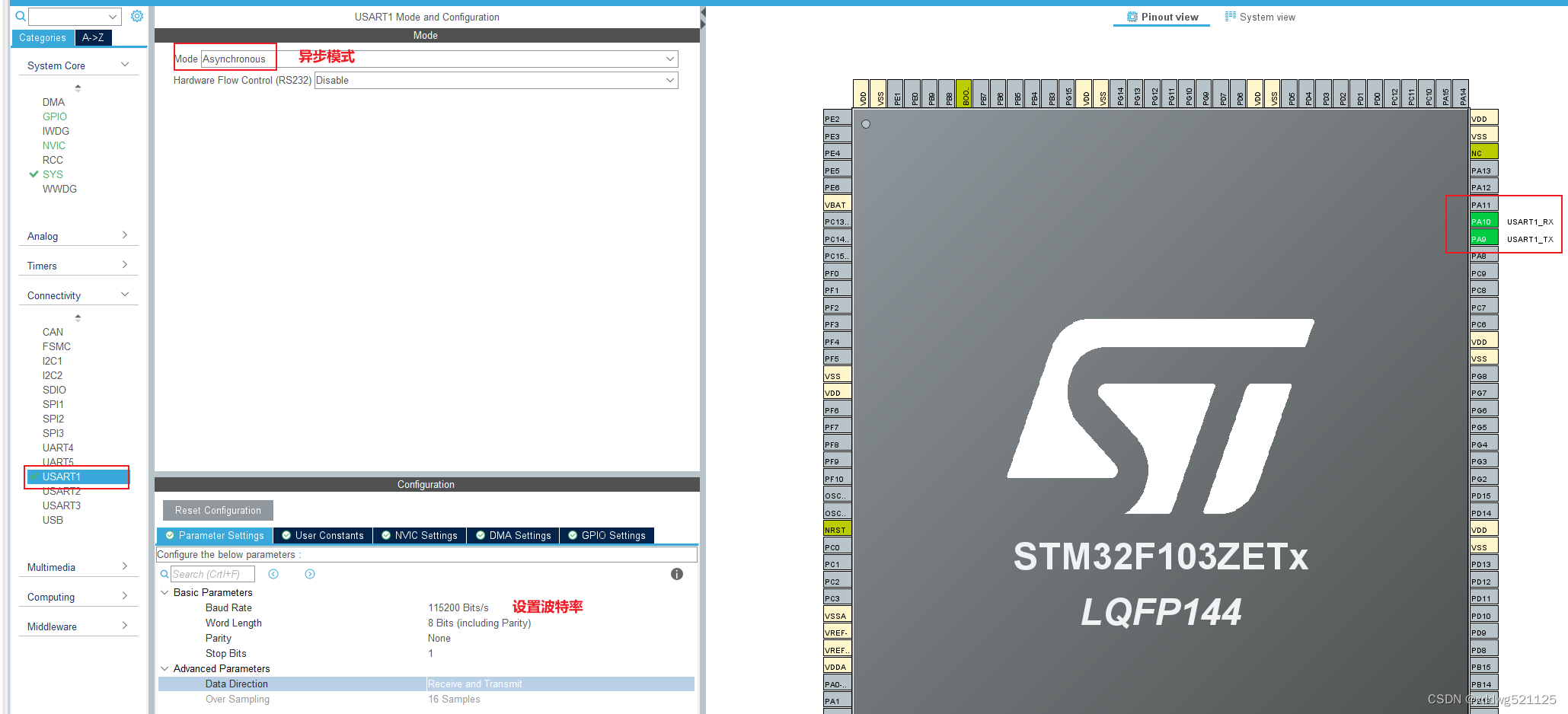Click the PE6 pin on chip
The width and height of the screenshot is (1568, 714).
tap(837, 186)
